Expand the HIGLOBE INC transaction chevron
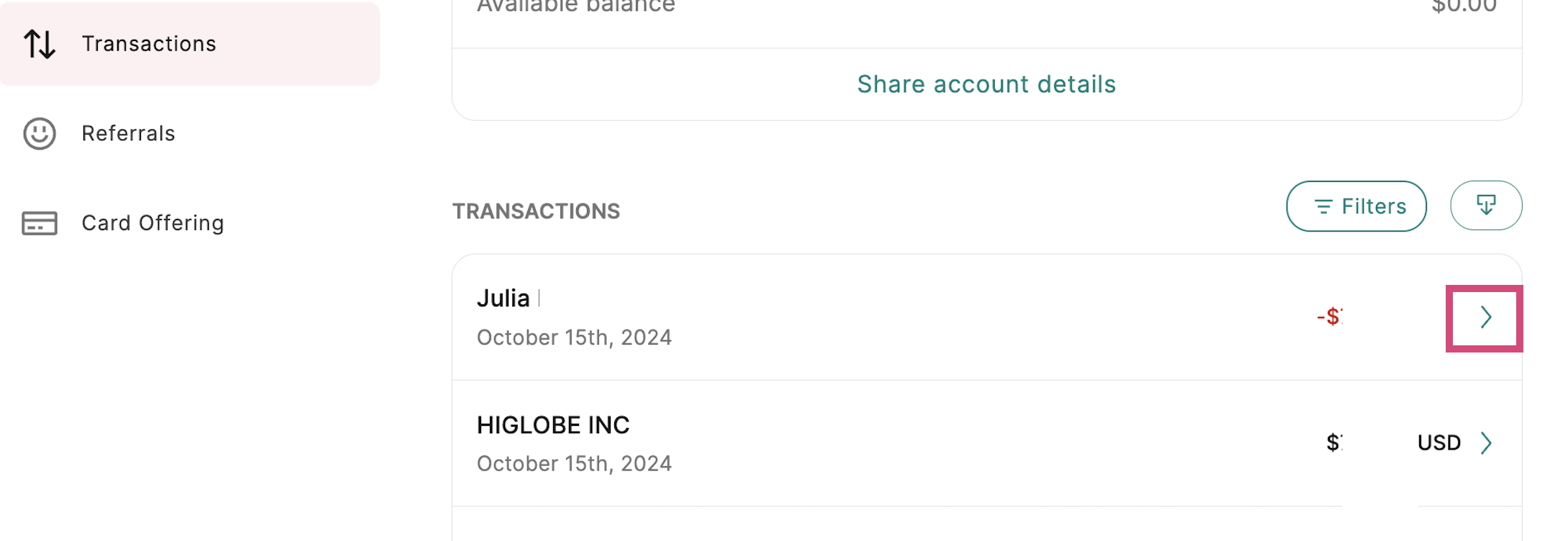Screen dimensions: 1568x541 pos(1486,442)
